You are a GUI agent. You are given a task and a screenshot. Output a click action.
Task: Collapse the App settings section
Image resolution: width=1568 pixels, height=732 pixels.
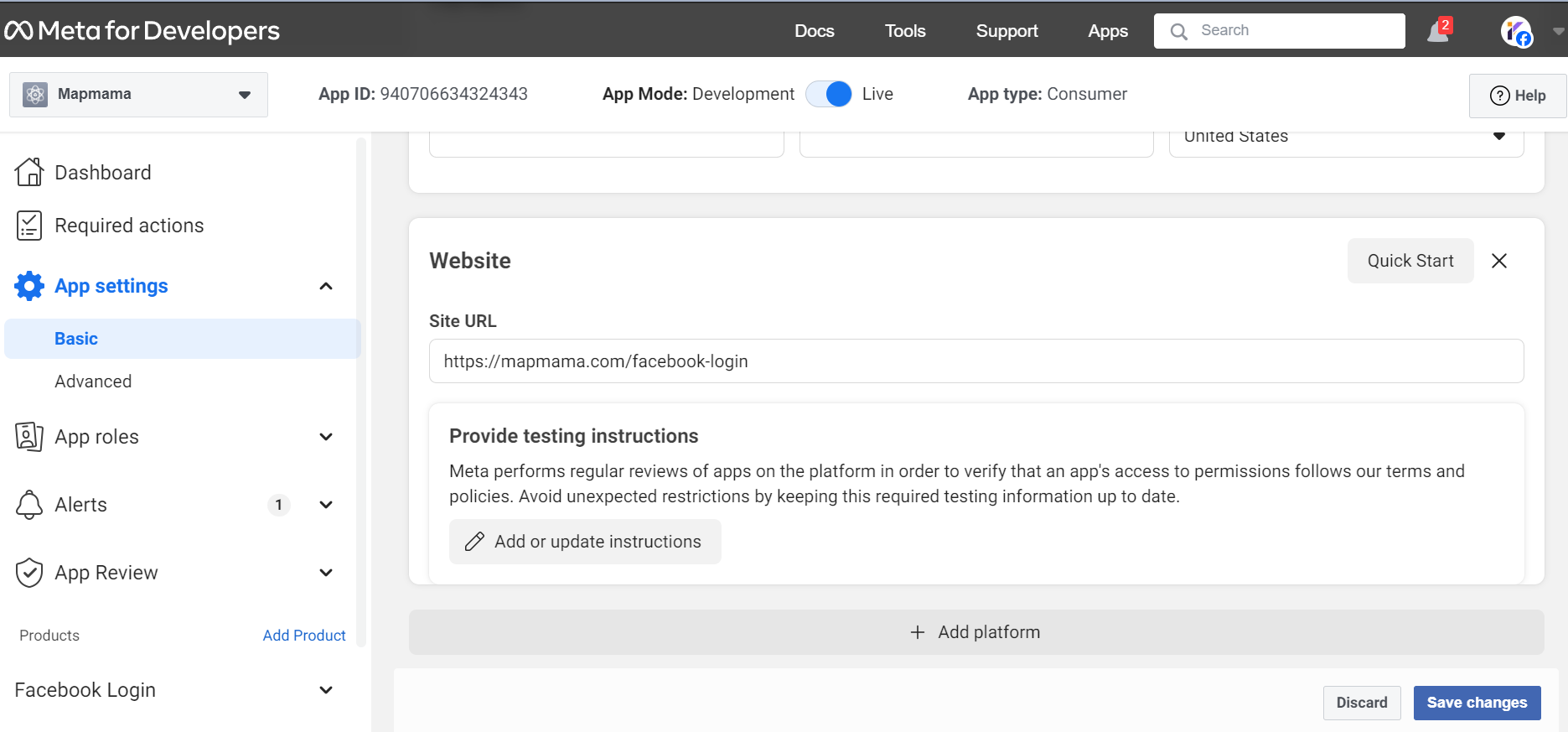pos(326,286)
